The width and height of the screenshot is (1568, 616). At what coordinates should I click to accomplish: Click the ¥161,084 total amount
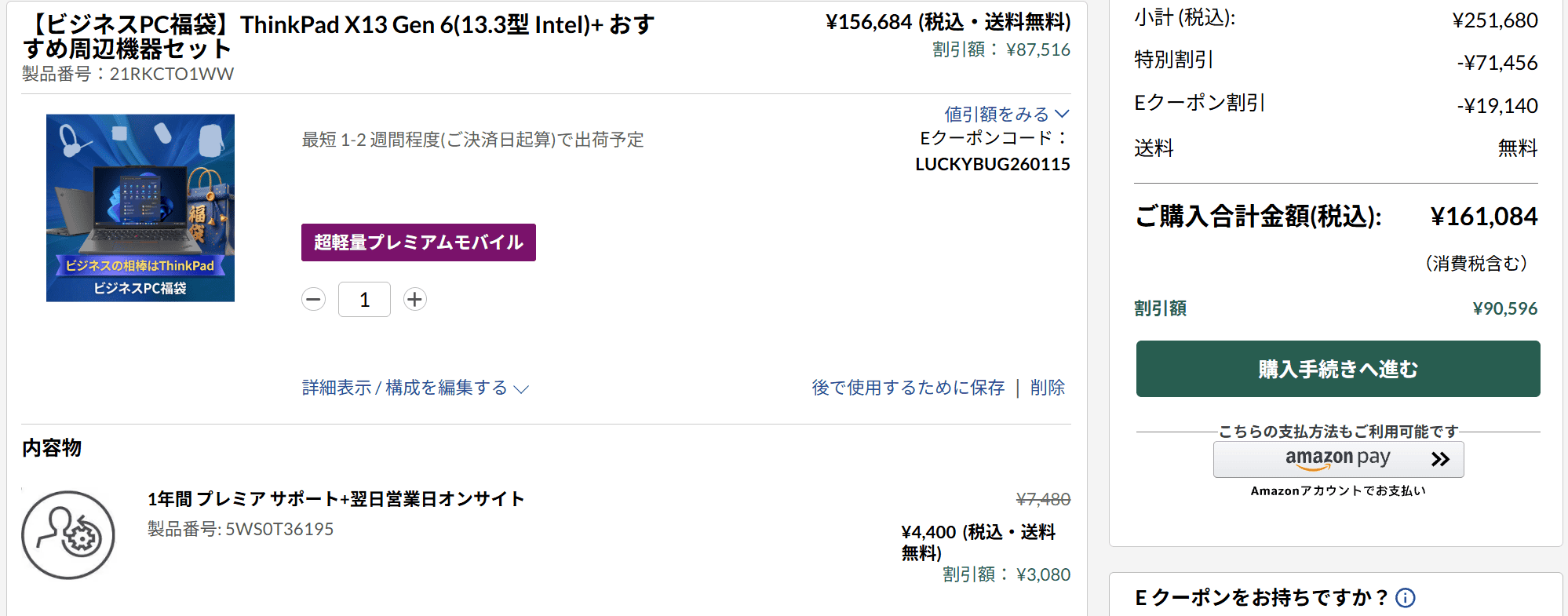[1483, 217]
